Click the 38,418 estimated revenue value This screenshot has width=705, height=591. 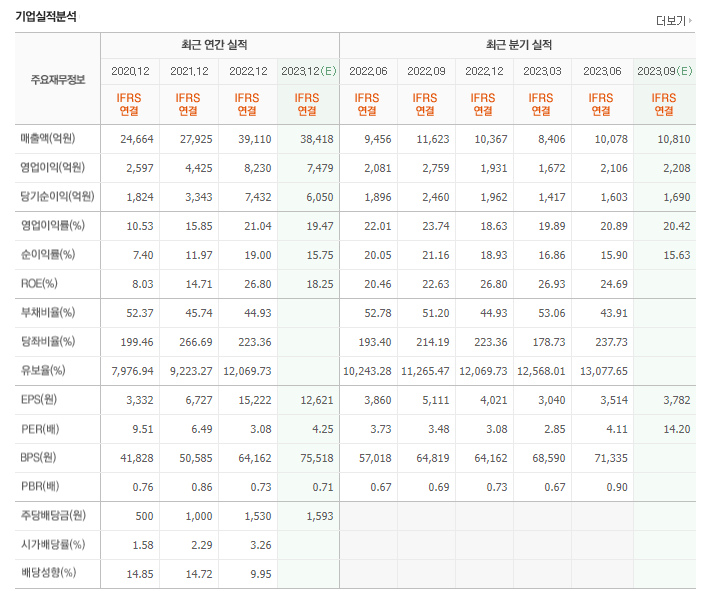click(x=317, y=139)
